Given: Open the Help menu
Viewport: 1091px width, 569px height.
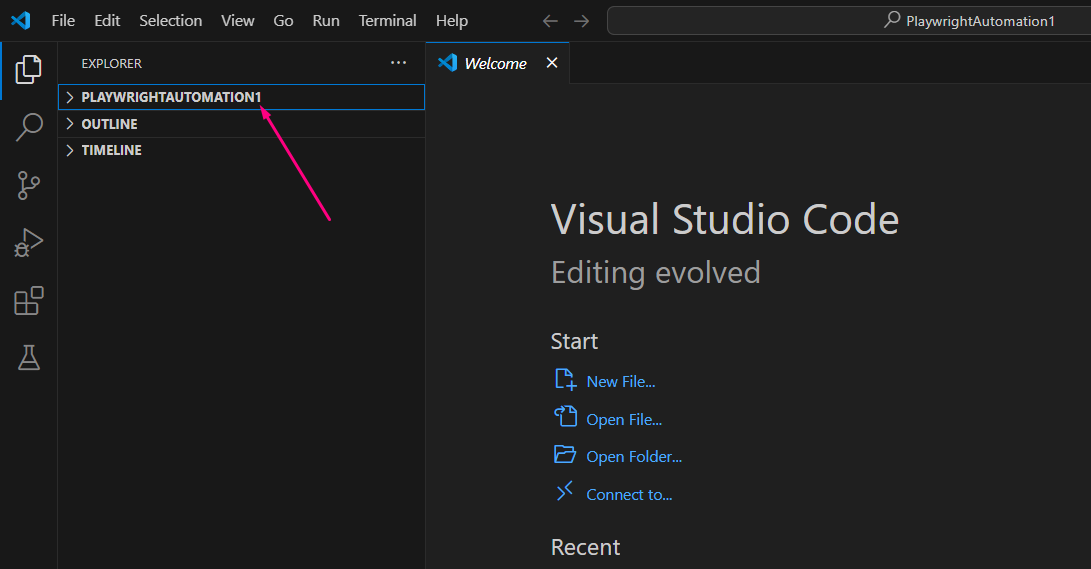Looking at the screenshot, I should 452,21.
